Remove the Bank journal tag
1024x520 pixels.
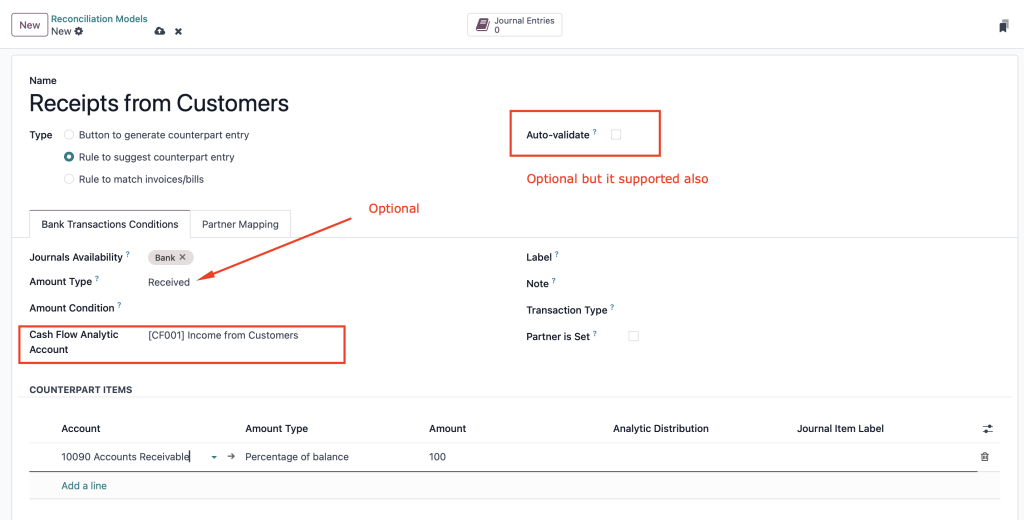click(x=182, y=257)
